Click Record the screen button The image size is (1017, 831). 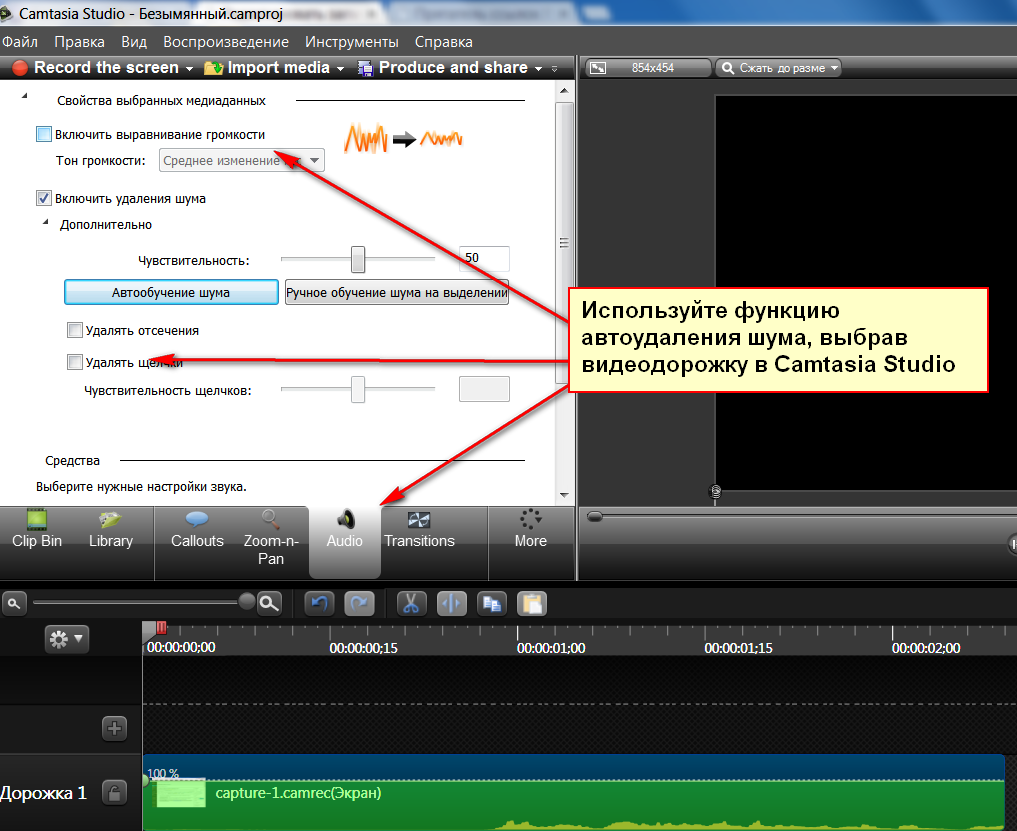(x=96, y=67)
